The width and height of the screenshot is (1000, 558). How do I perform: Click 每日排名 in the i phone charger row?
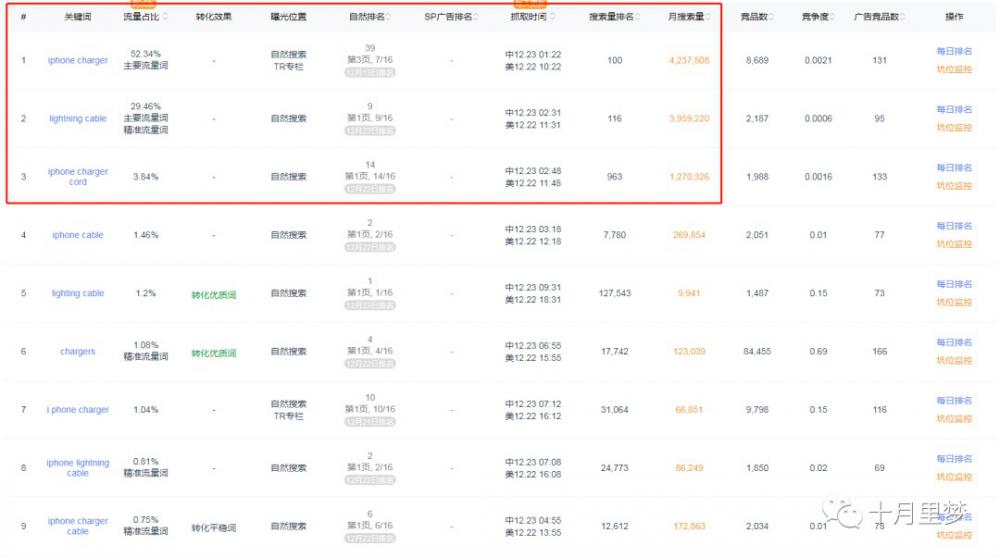point(954,400)
